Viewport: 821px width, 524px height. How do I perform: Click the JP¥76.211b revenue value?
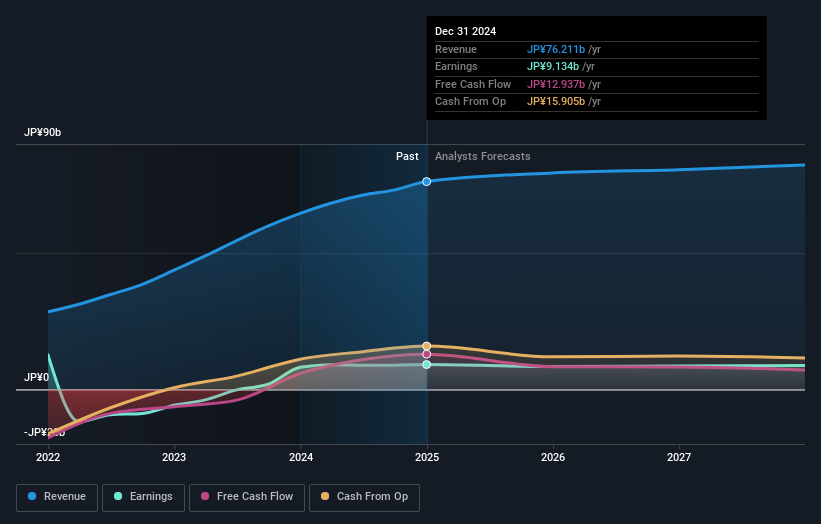556,49
